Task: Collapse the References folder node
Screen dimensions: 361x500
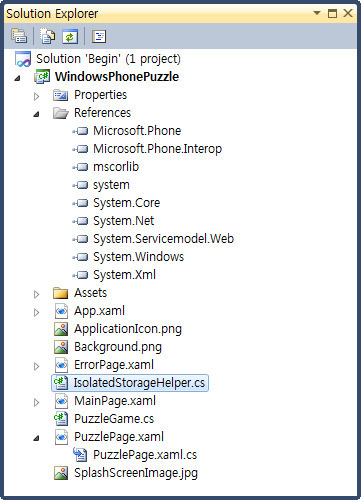Action: point(36,114)
